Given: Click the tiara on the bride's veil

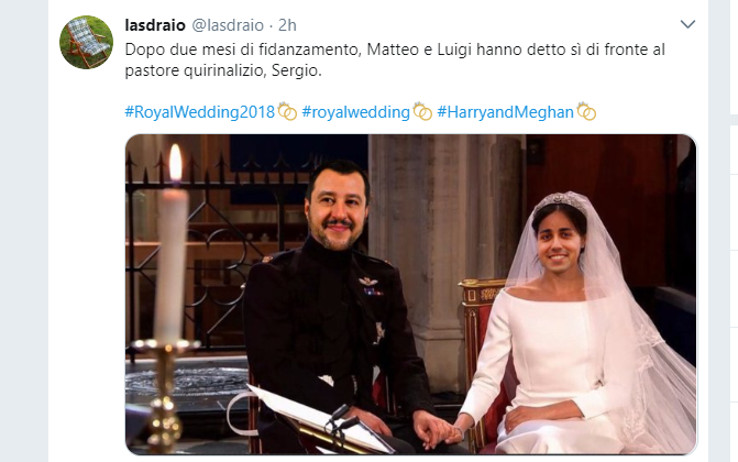Looking at the screenshot, I should coord(560,201).
